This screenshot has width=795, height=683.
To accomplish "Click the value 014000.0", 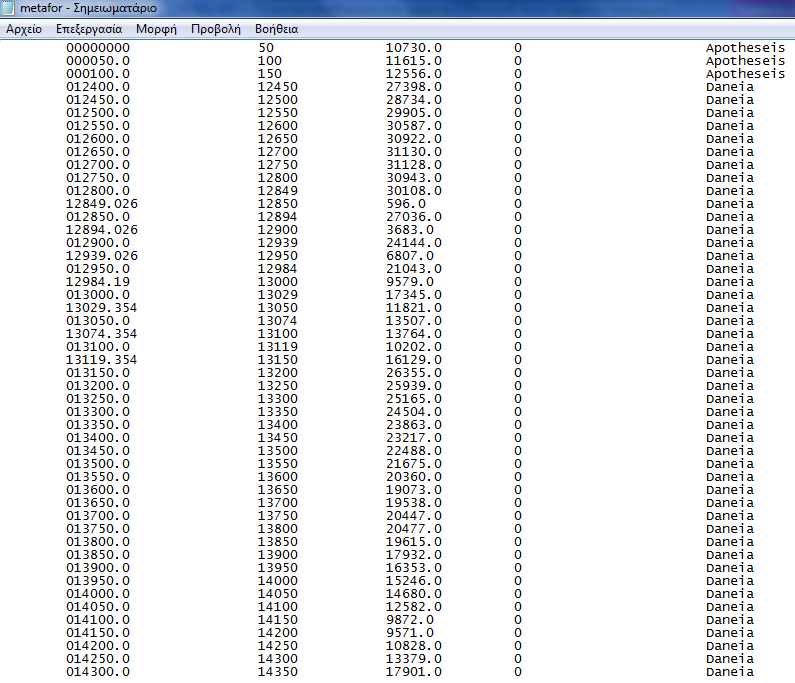I will [x=98, y=594].
